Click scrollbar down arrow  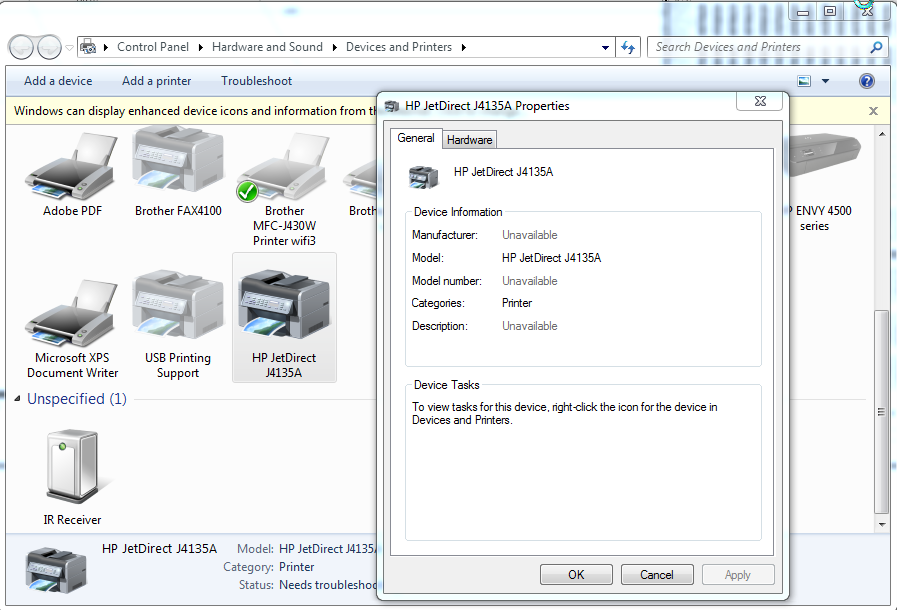(x=881, y=525)
